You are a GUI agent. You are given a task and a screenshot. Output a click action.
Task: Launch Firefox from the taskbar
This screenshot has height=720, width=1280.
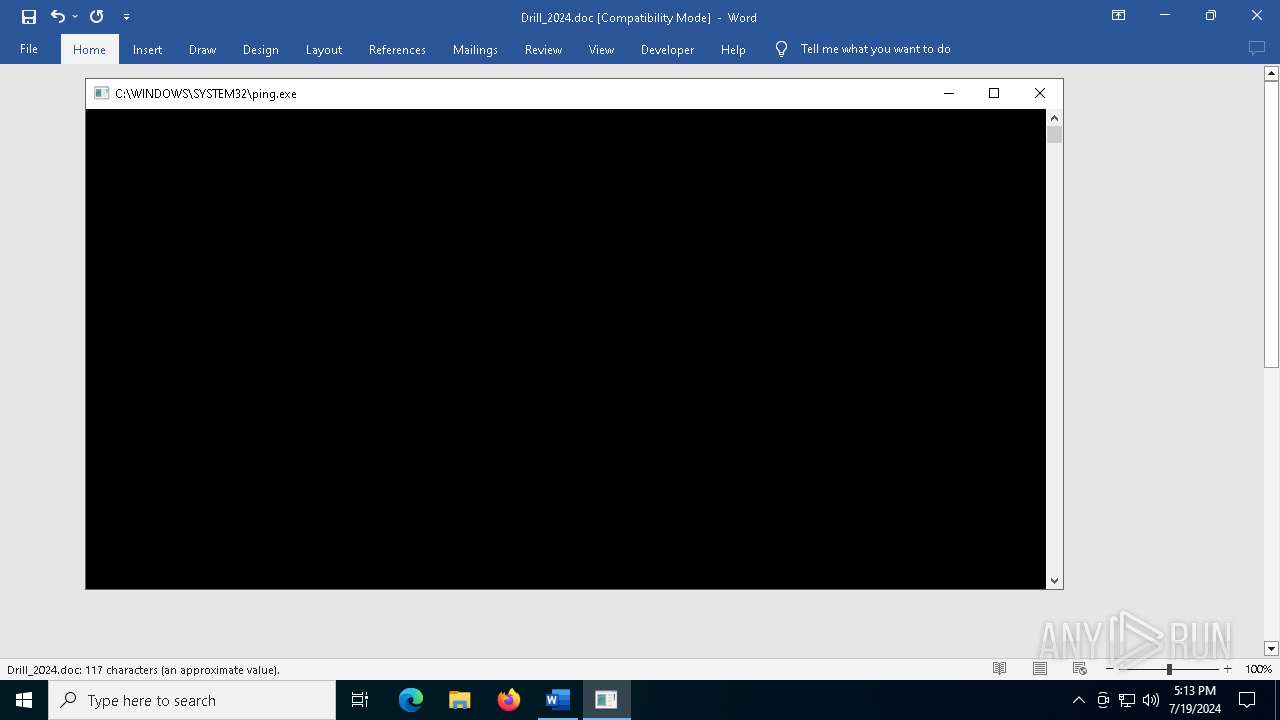[x=509, y=700]
